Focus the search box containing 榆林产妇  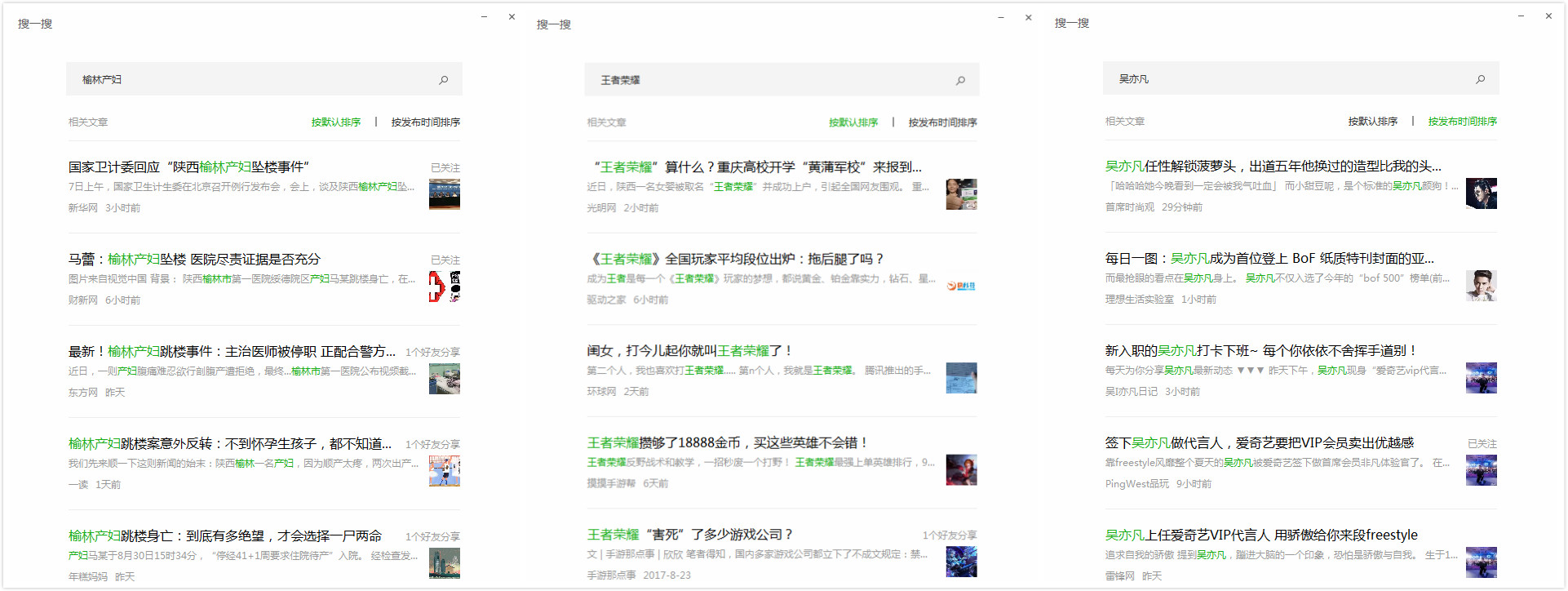[x=264, y=79]
